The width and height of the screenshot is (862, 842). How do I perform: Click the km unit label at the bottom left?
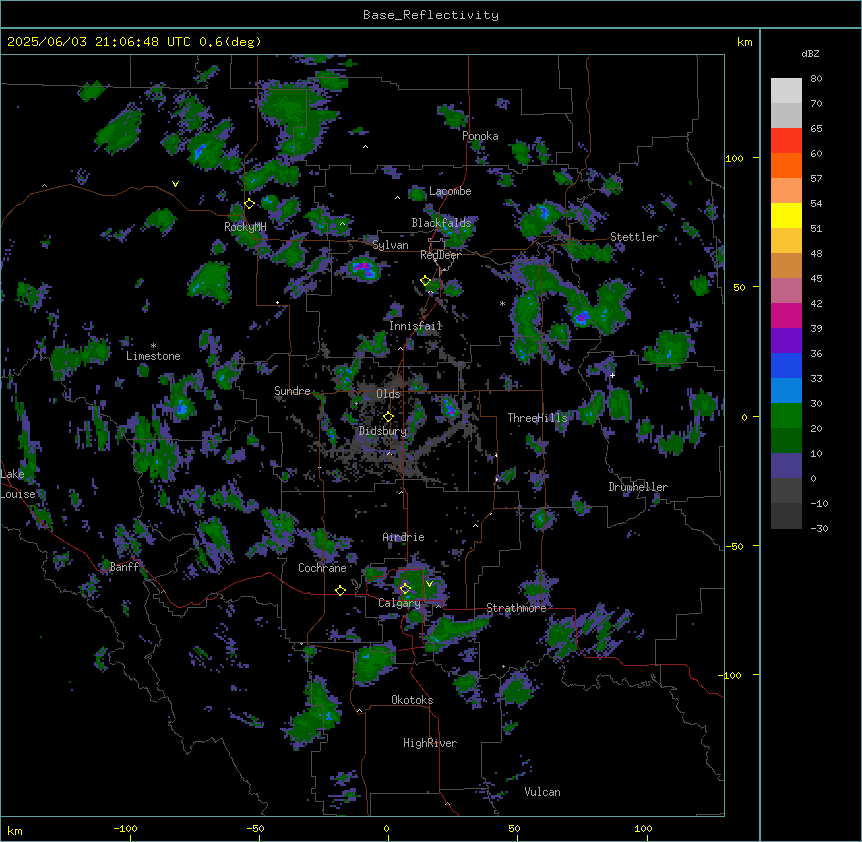[15, 830]
